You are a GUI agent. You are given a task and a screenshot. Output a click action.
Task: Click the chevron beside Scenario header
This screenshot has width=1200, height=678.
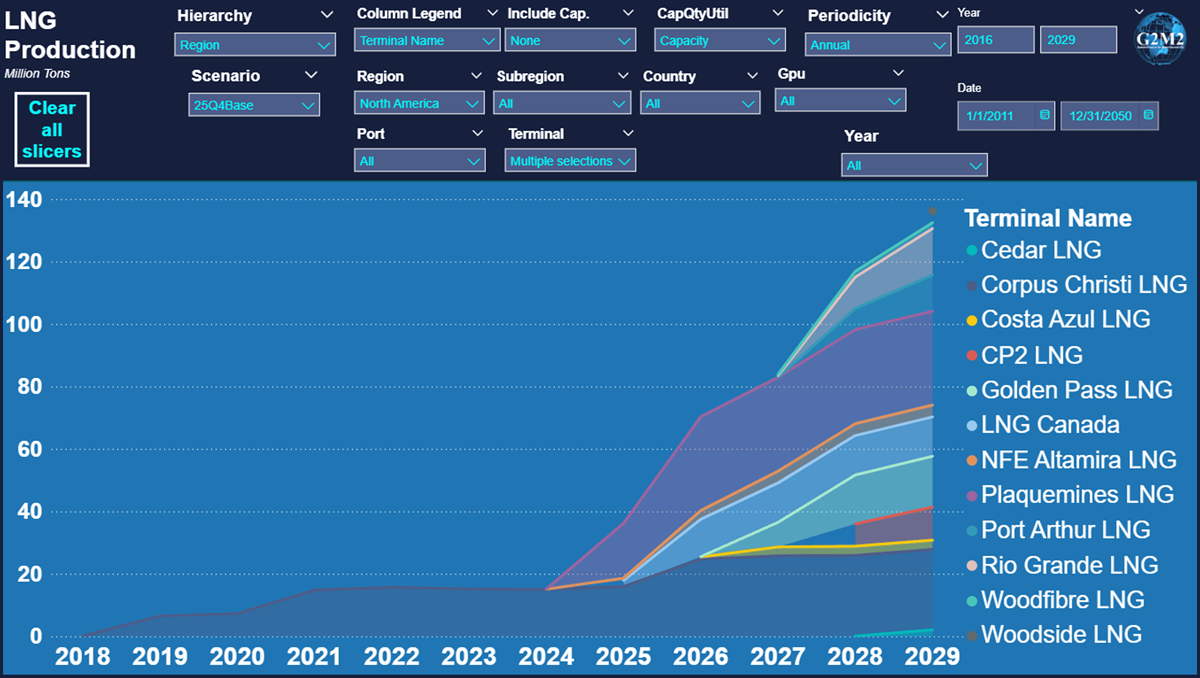pyautogui.click(x=311, y=75)
